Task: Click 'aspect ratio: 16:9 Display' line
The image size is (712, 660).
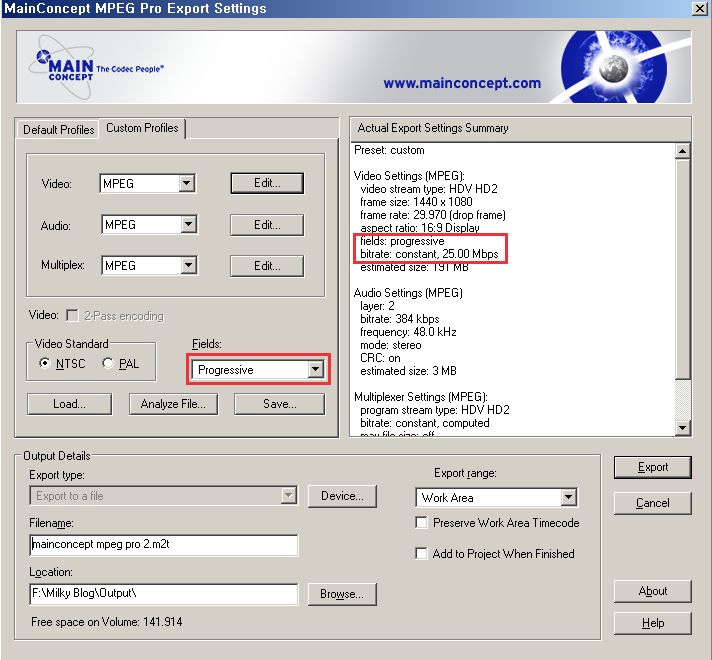Action: [420, 228]
